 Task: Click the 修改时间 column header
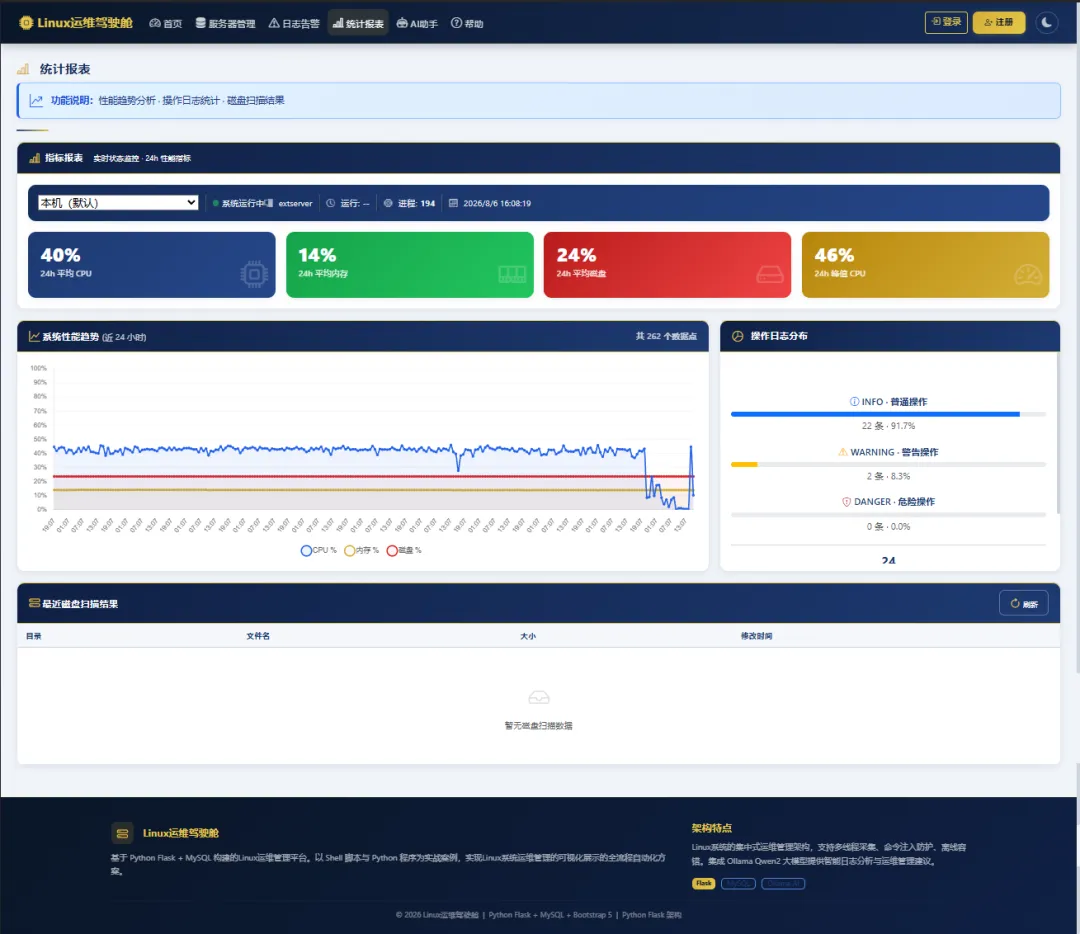[757, 636]
